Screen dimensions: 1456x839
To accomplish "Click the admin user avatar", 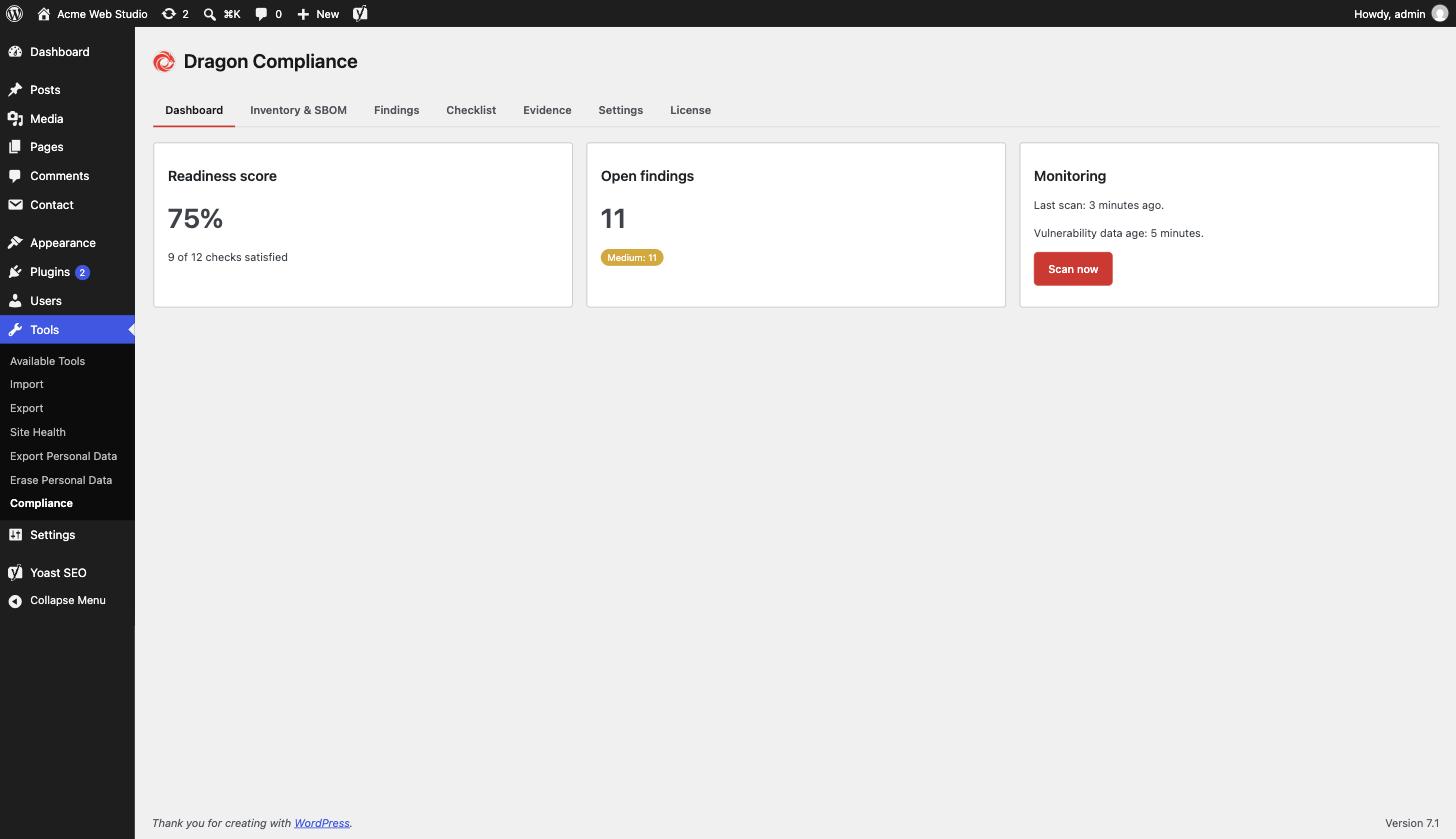I will tap(1440, 14).
